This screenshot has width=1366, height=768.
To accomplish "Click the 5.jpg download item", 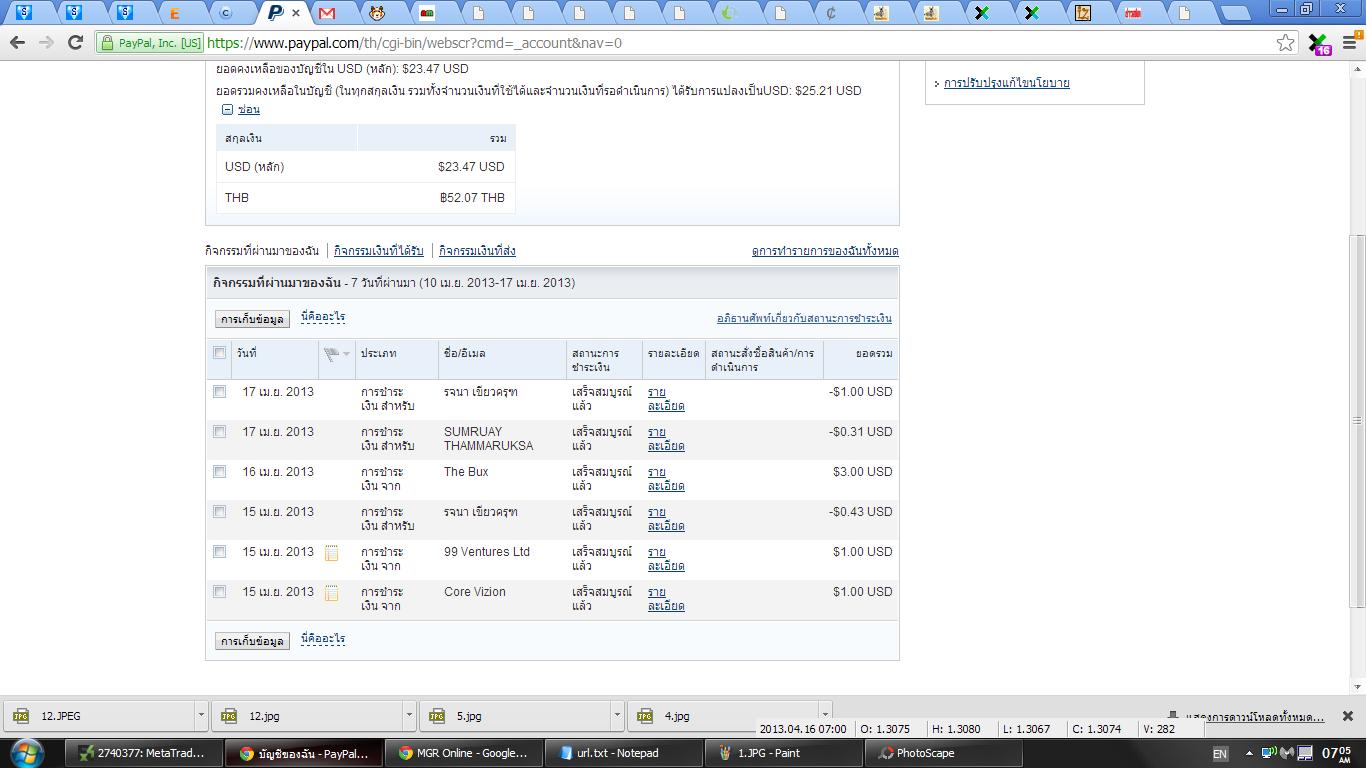I will tap(516, 716).
